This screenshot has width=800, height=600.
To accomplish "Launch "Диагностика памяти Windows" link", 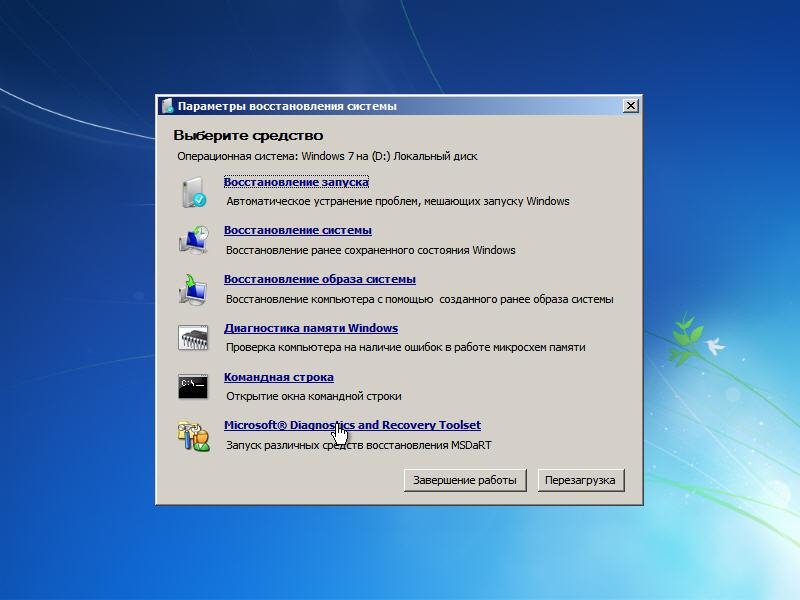I will tap(310, 328).
